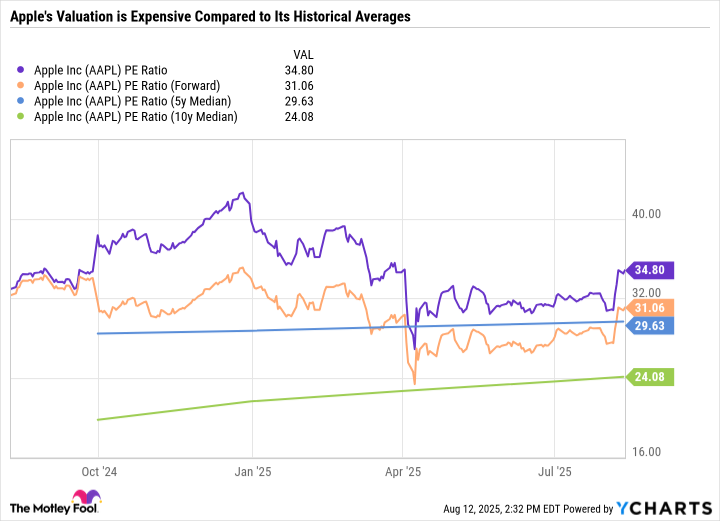Click the blue 29.63 value flag
Screen dimensions: 720x521
tap(654, 325)
